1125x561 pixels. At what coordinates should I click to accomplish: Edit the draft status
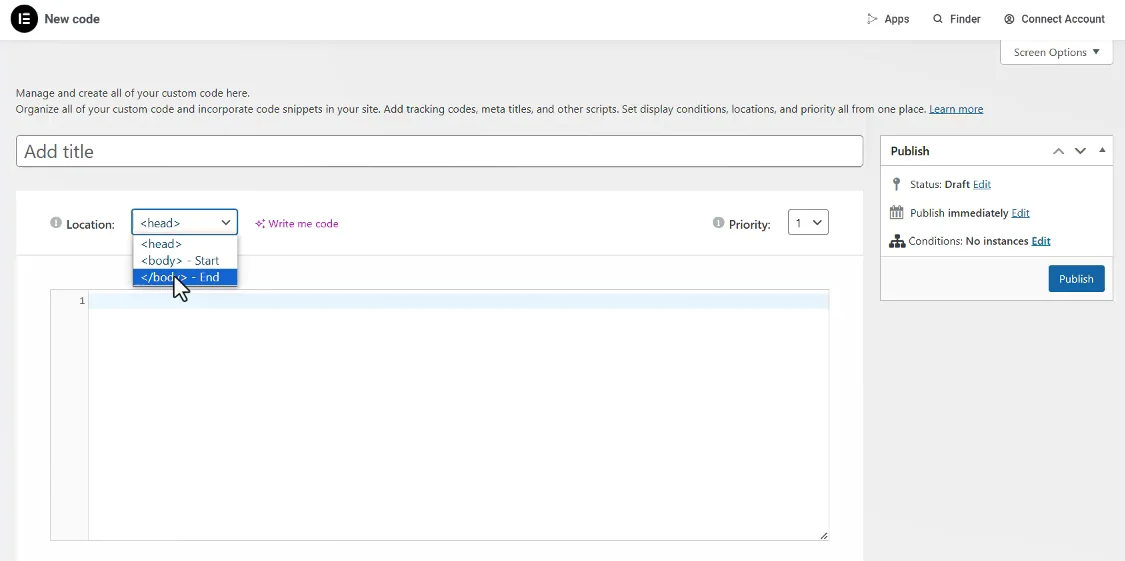[x=982, y=185]
